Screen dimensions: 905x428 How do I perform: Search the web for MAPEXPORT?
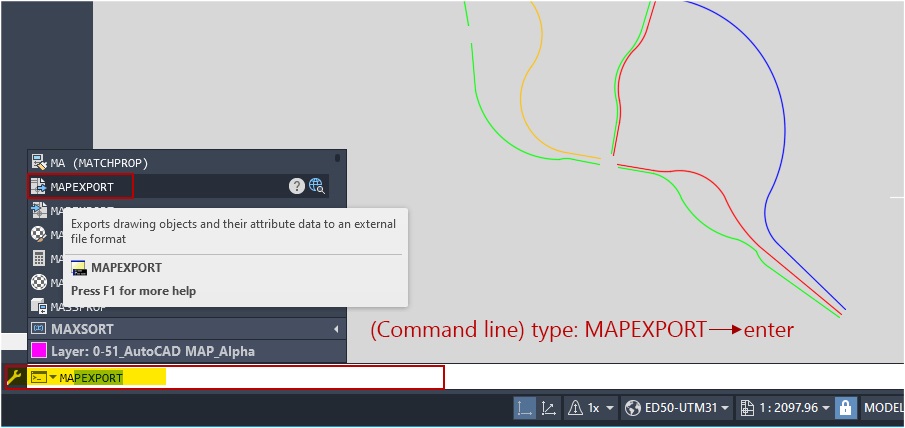[x=317, y=186]
